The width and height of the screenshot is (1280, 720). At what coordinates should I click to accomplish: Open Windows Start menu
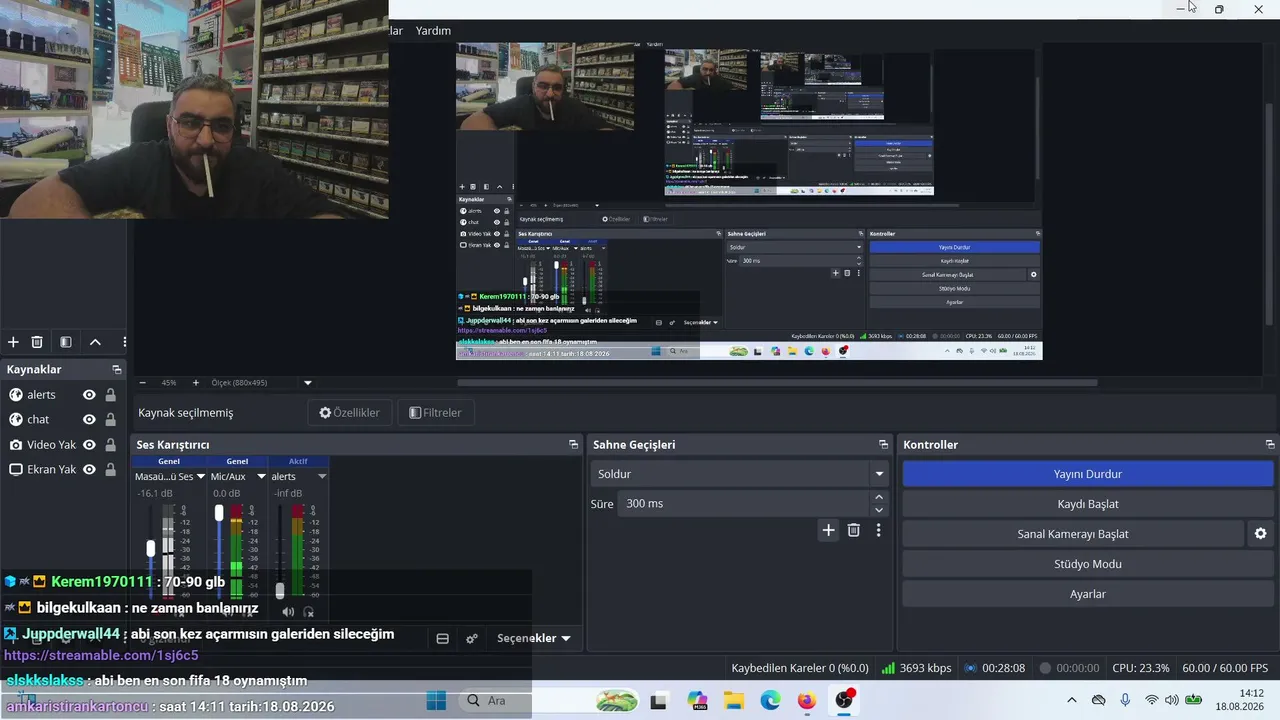pyautogui.click(x=436, y=700)
